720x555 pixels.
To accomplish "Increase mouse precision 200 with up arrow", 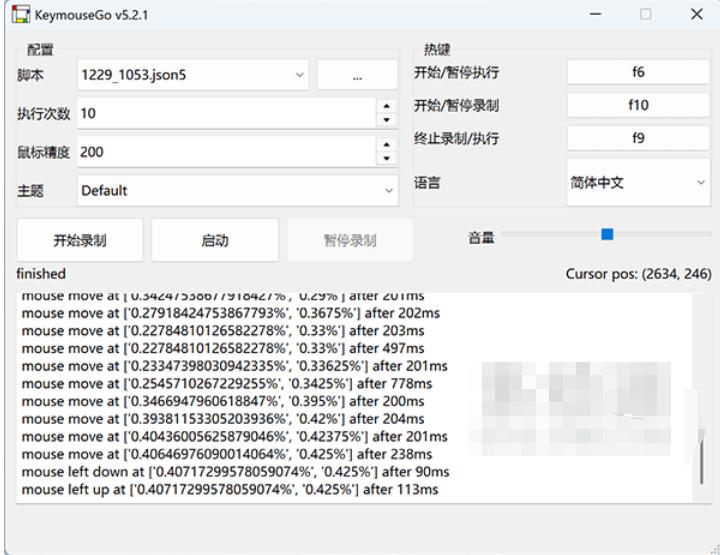I will (x=387, y=145).
